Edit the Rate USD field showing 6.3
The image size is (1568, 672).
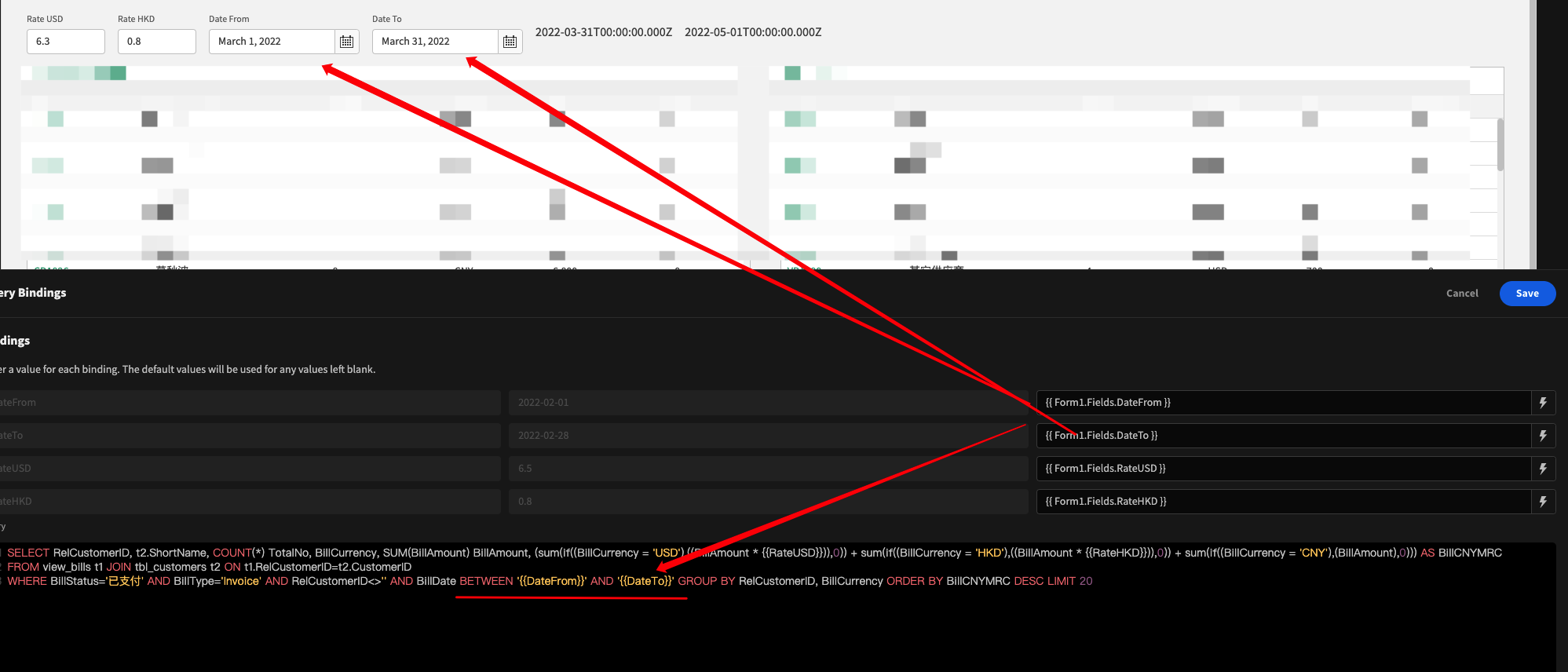pos(66,42)
